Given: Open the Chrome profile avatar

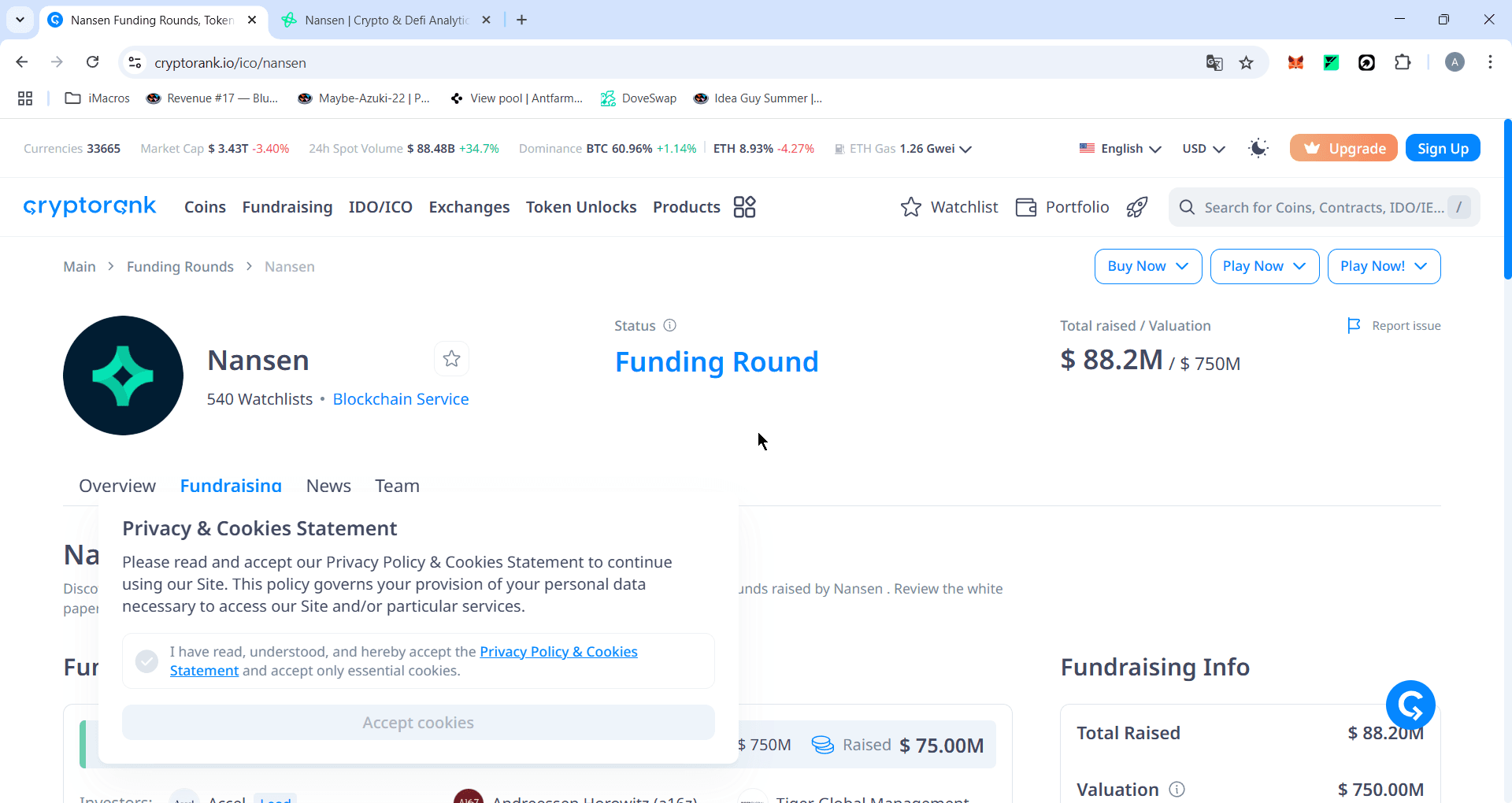Looking at the screenshot, I should tap(1455, 62).
